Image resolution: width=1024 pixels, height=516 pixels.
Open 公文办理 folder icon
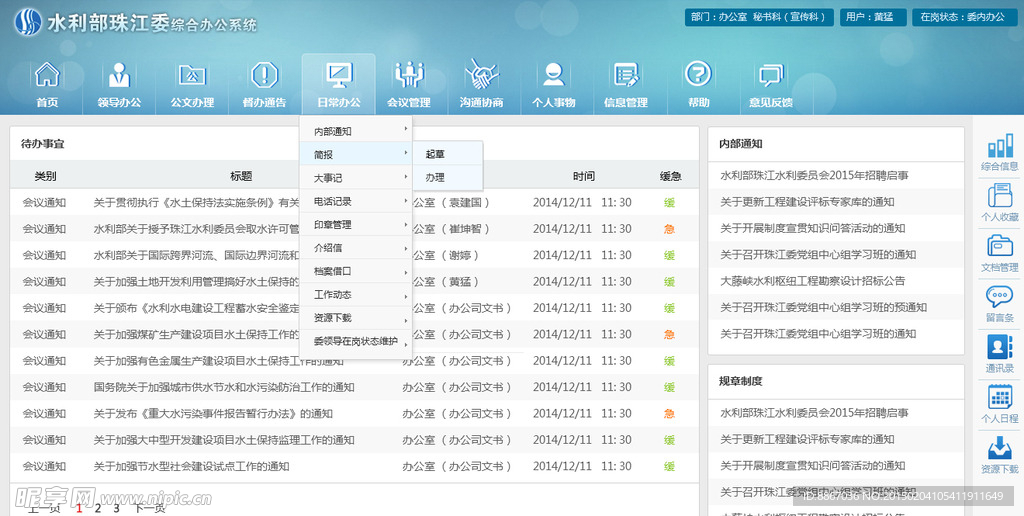pos(193,74)
